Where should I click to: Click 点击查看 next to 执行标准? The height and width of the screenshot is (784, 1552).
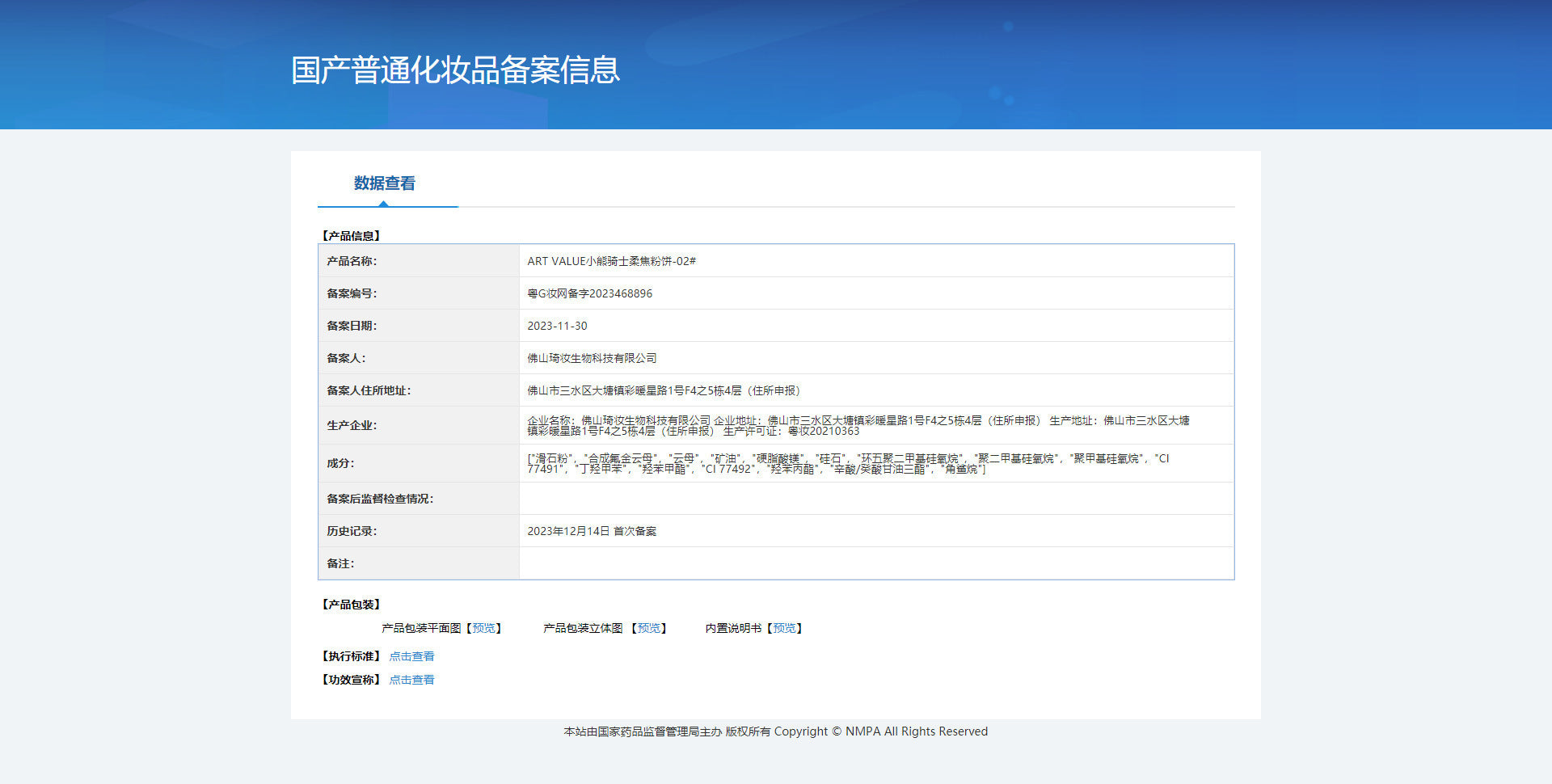[x=411, y=656]
